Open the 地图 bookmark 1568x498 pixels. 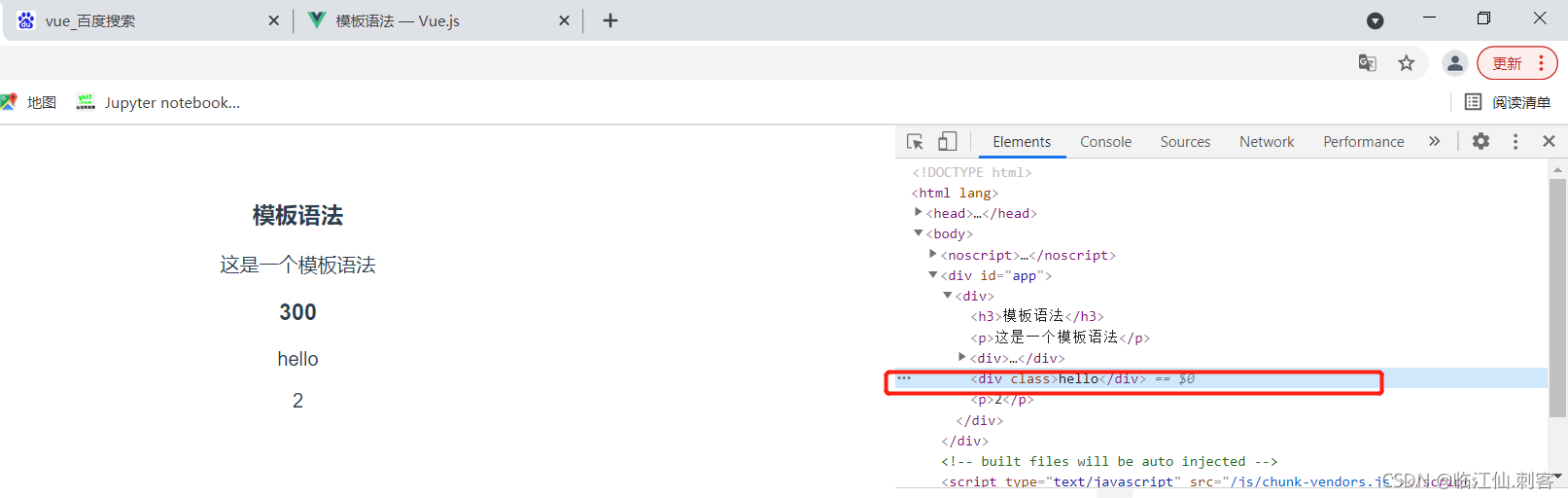point(29,102)
